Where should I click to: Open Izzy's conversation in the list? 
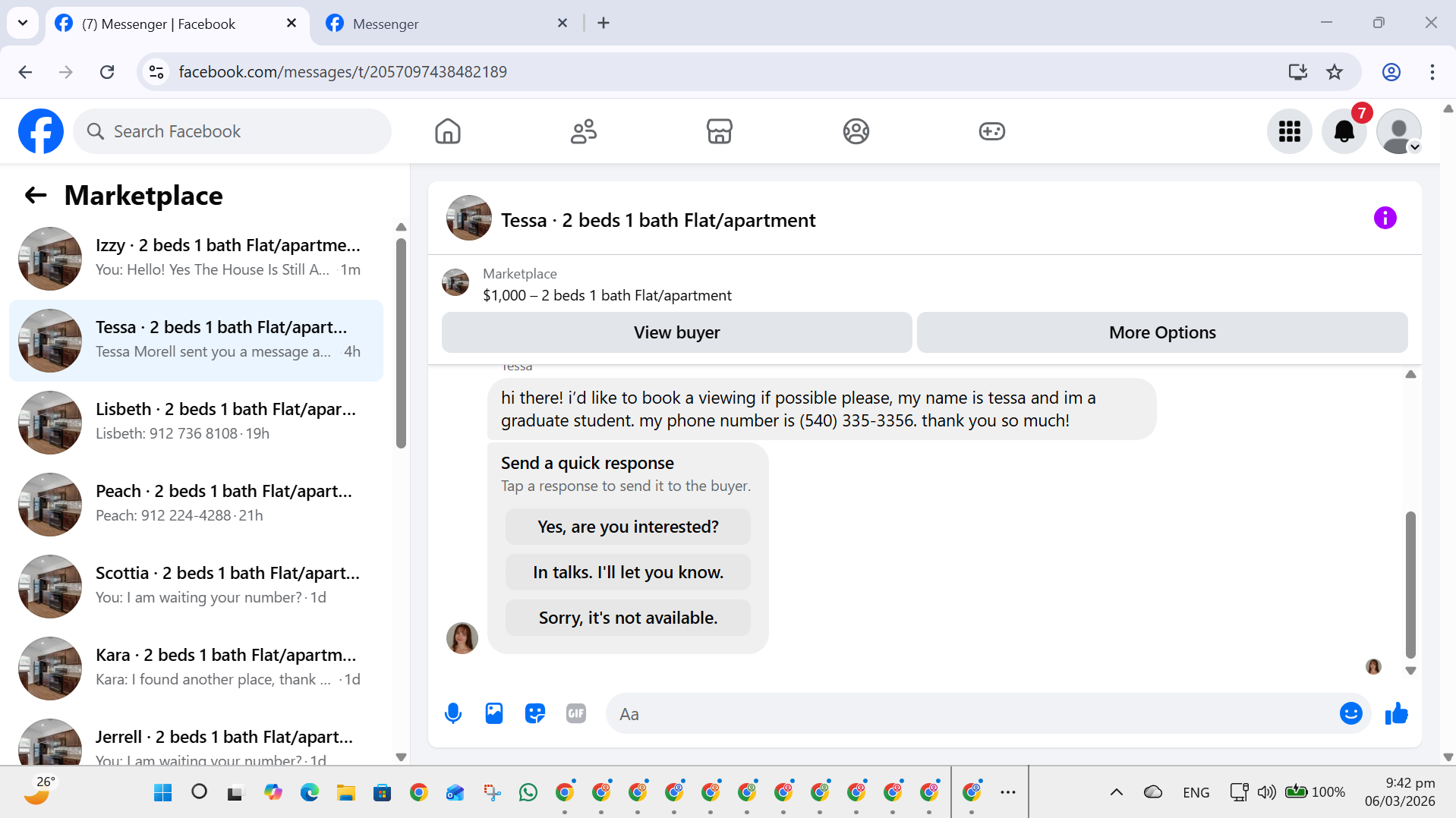click(196, 258)
